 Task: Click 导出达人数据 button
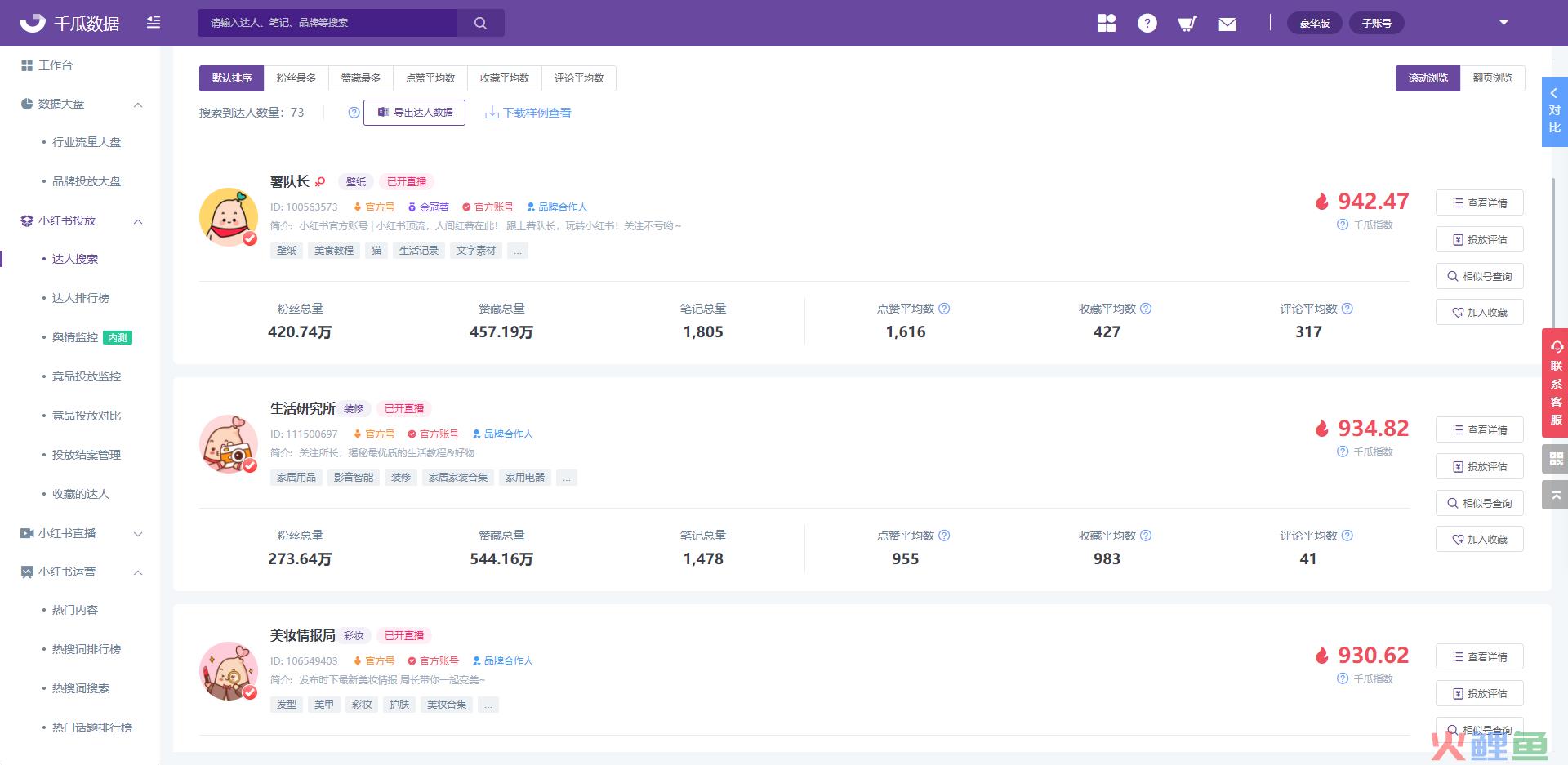tap(414, 113)
